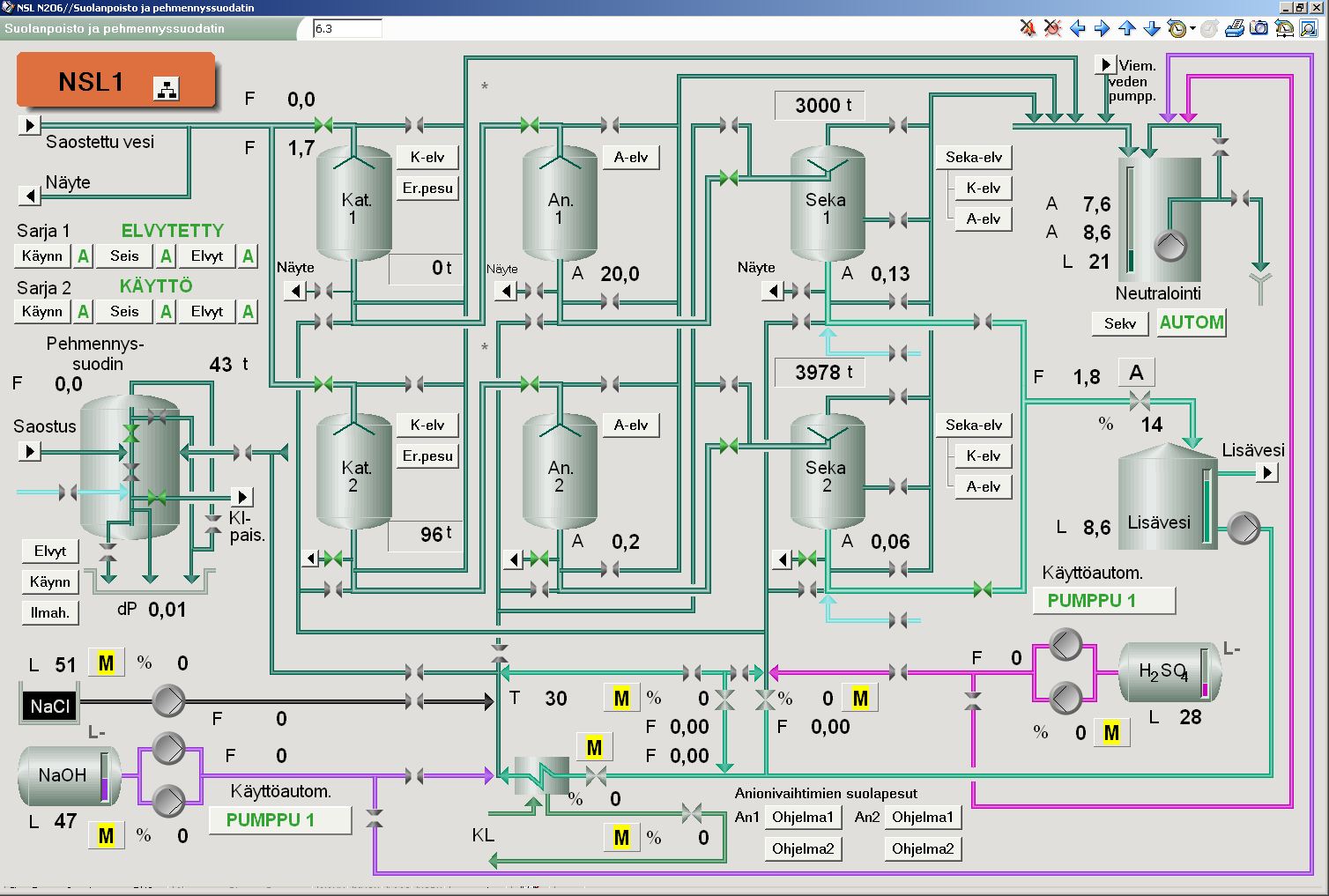Toggle the H2SO4 M mode box
The height and width of the screenshot is (896, 1329).
tap(1111, 733)
